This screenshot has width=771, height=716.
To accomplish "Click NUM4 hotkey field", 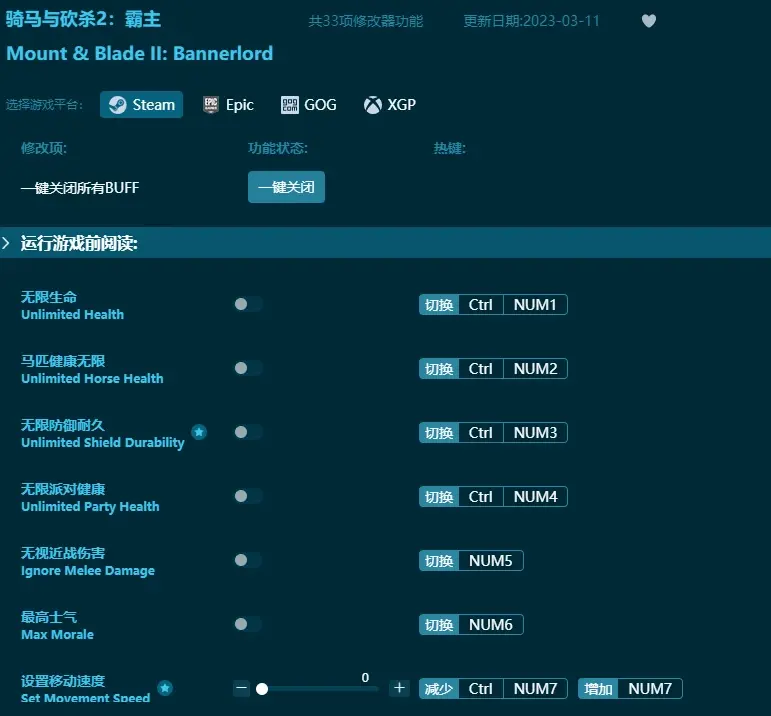I will 535,497.
